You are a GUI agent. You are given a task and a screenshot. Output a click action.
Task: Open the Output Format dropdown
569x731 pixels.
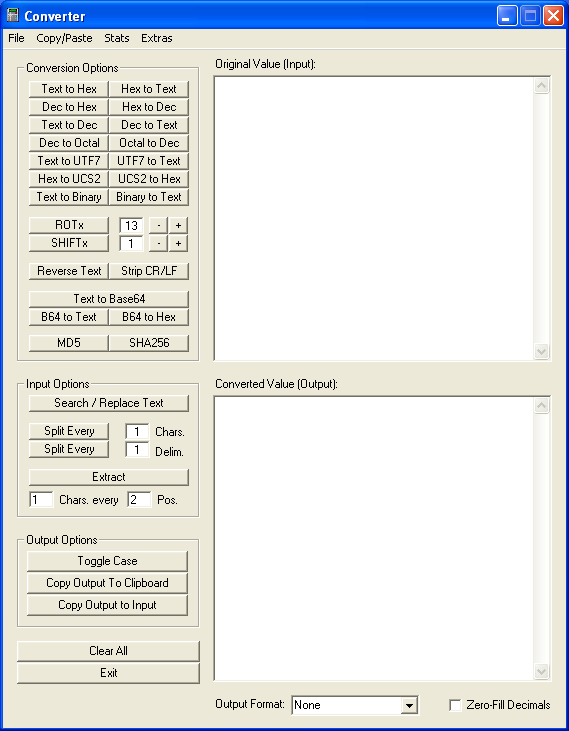tap(409, 705)
